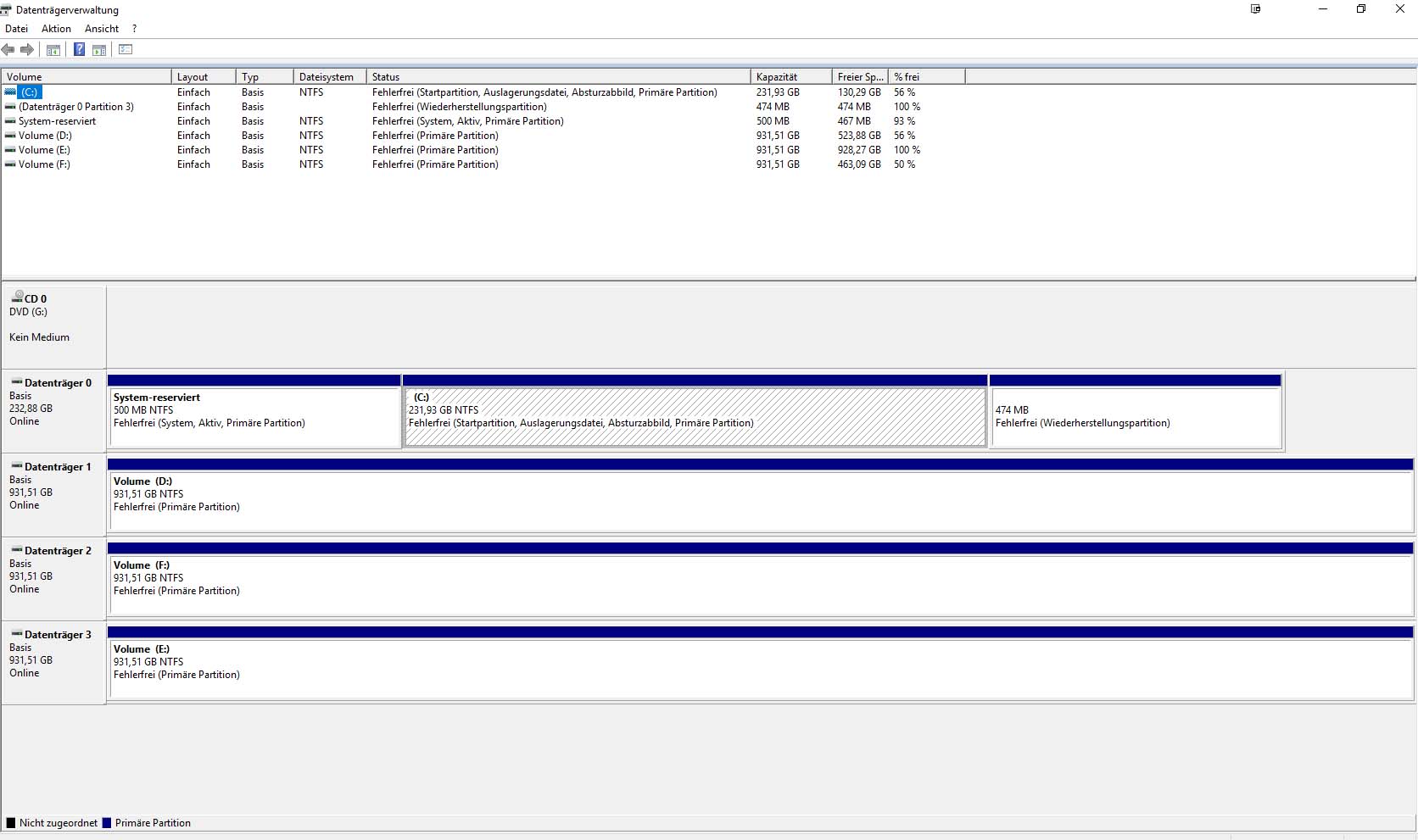
Task: Open Help via blue question mark icon
Action: pyautogui.click(x=79, y=50)
